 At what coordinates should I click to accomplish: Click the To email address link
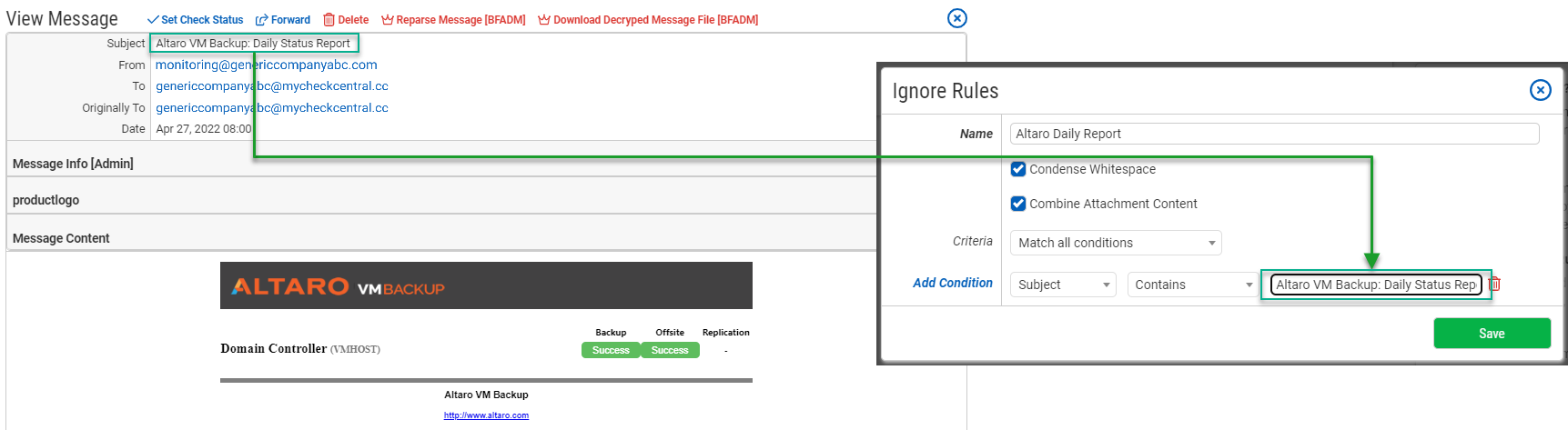pos(272,85)
